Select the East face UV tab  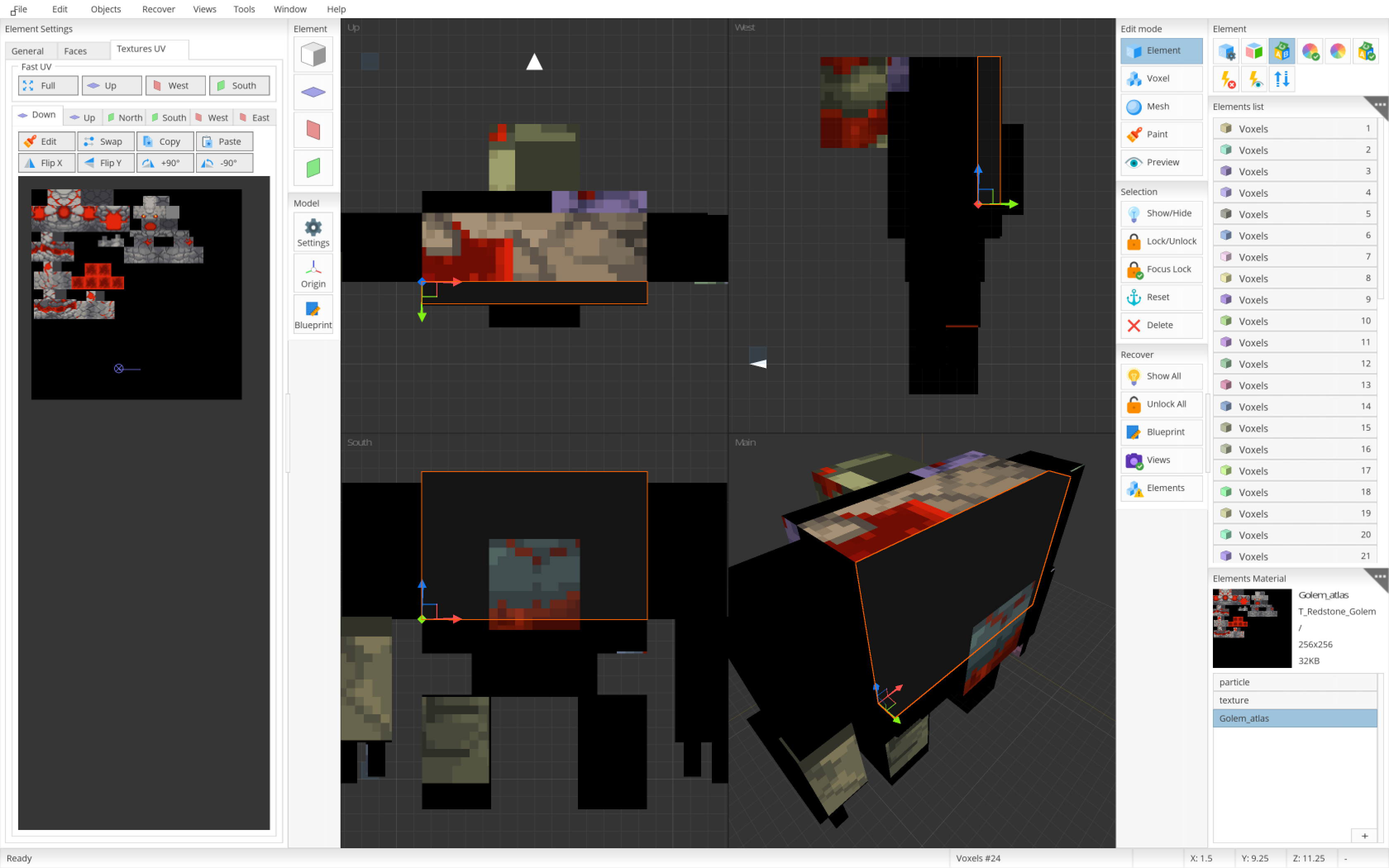pyautogui.click(x=255, y=118)
